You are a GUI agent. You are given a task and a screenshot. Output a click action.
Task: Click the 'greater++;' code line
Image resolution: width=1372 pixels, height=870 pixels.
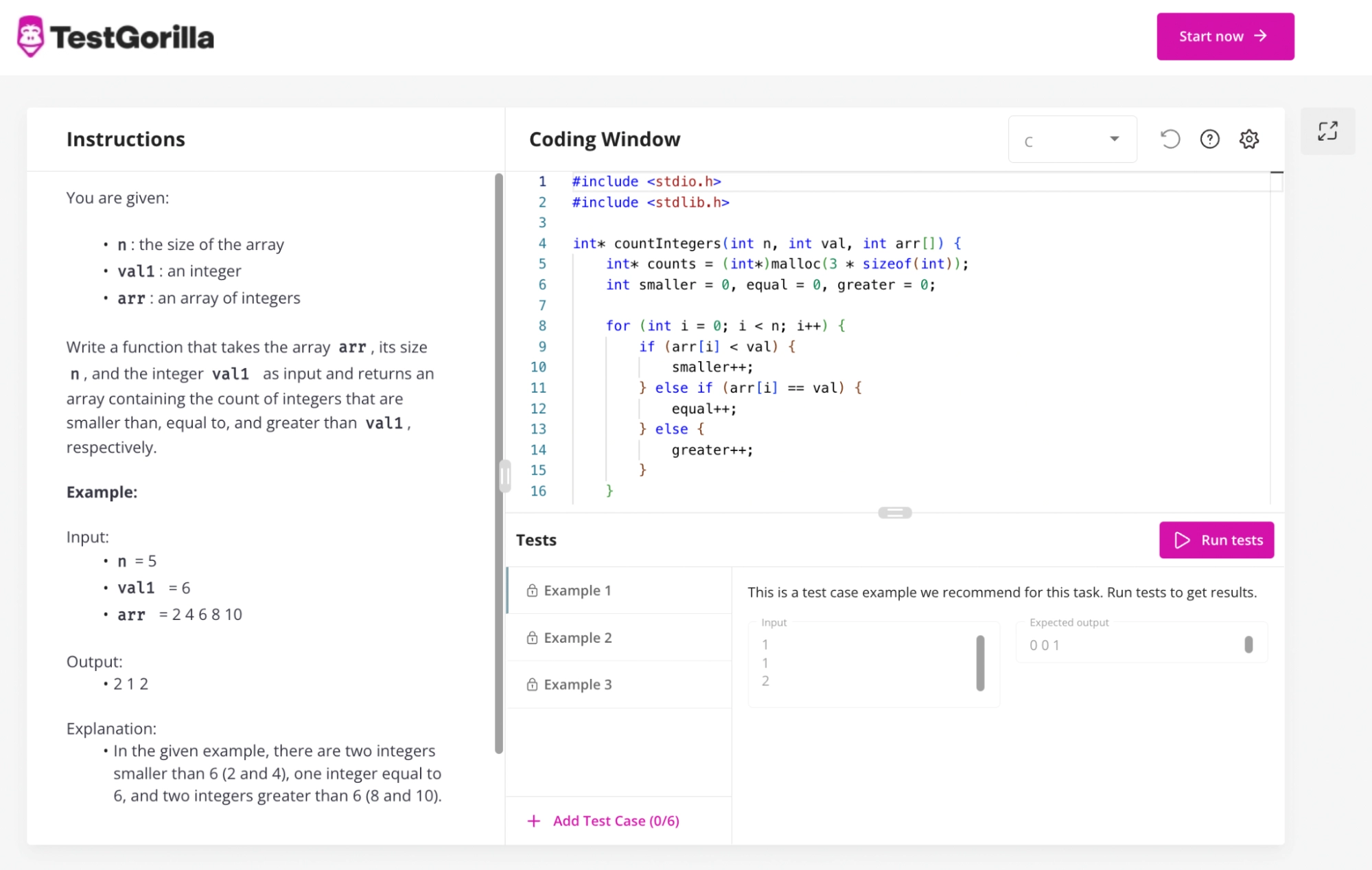[712, 450]
